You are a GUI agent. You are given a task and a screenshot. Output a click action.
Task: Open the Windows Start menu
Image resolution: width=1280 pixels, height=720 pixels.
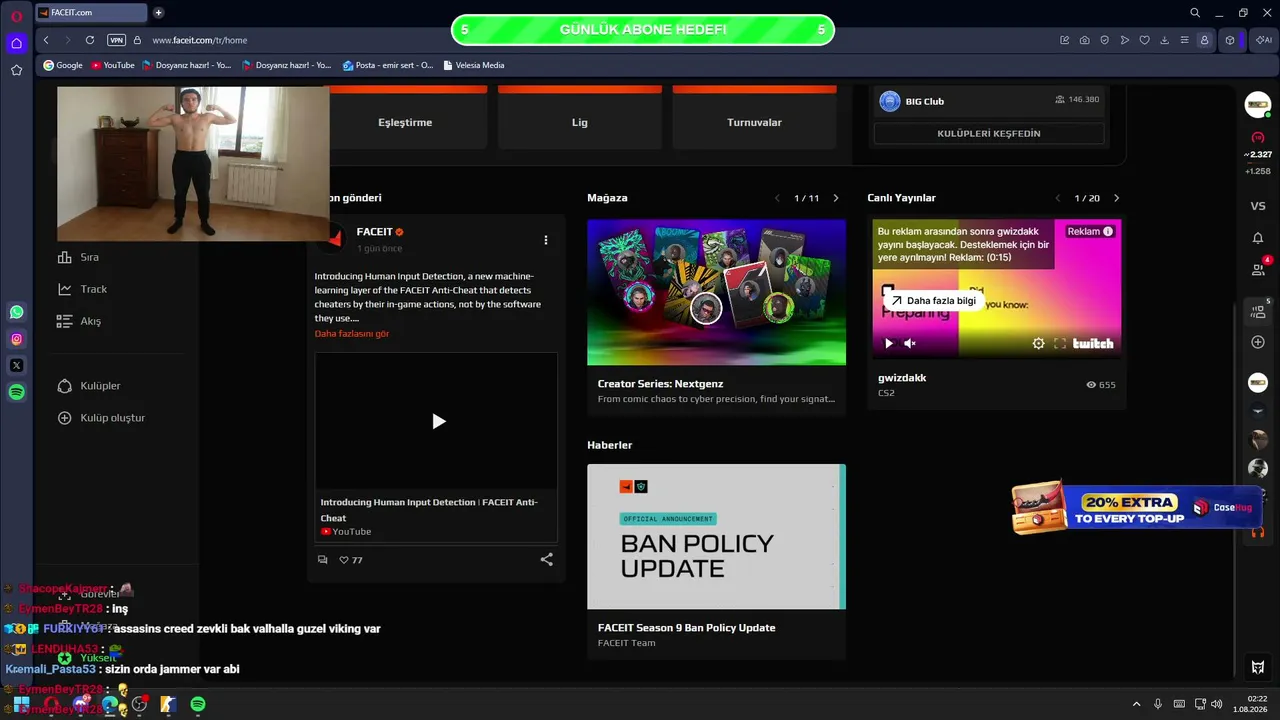click(21, 704)
